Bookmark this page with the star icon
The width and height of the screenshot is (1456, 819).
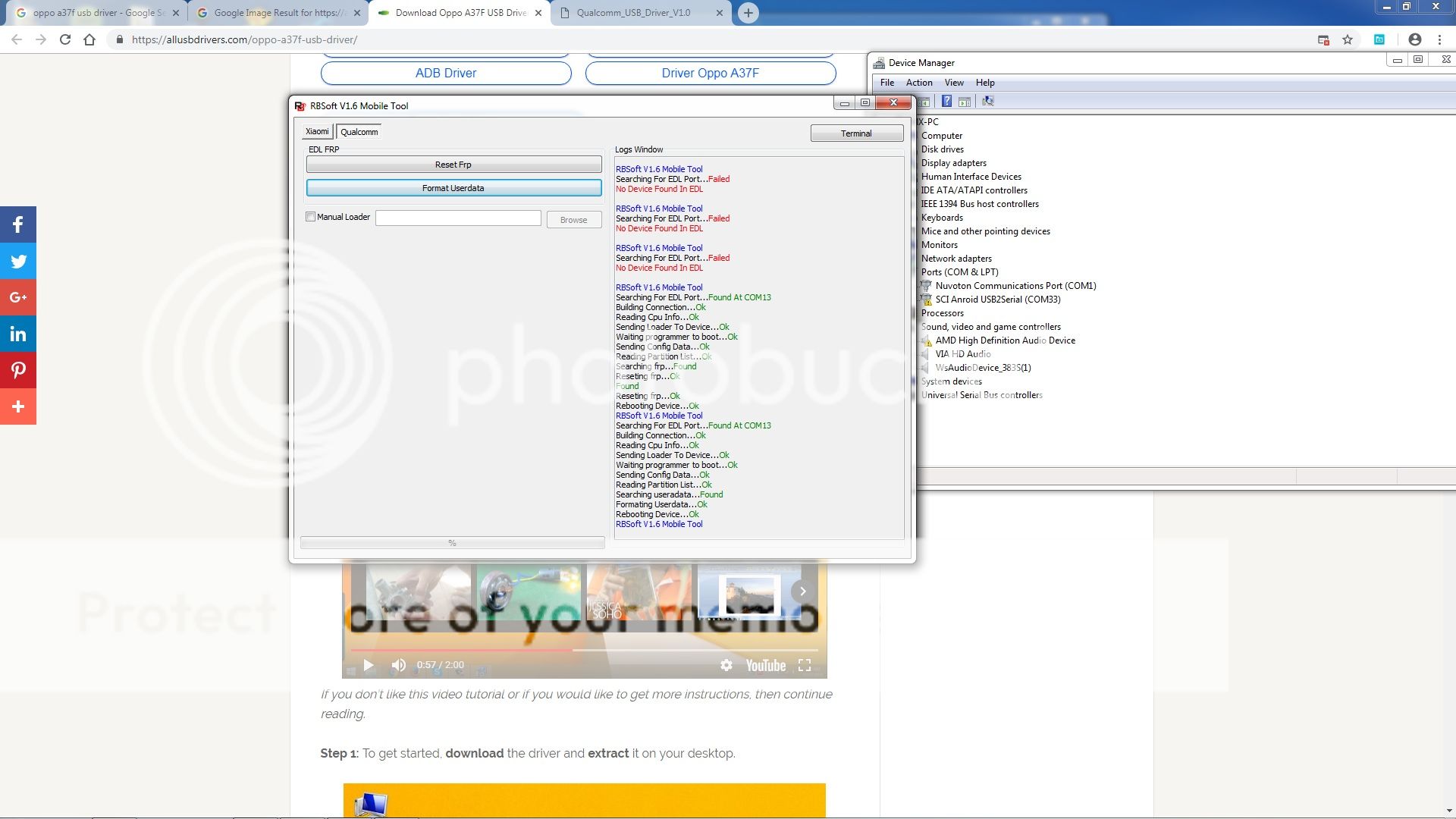click(x=1348, y=39)
